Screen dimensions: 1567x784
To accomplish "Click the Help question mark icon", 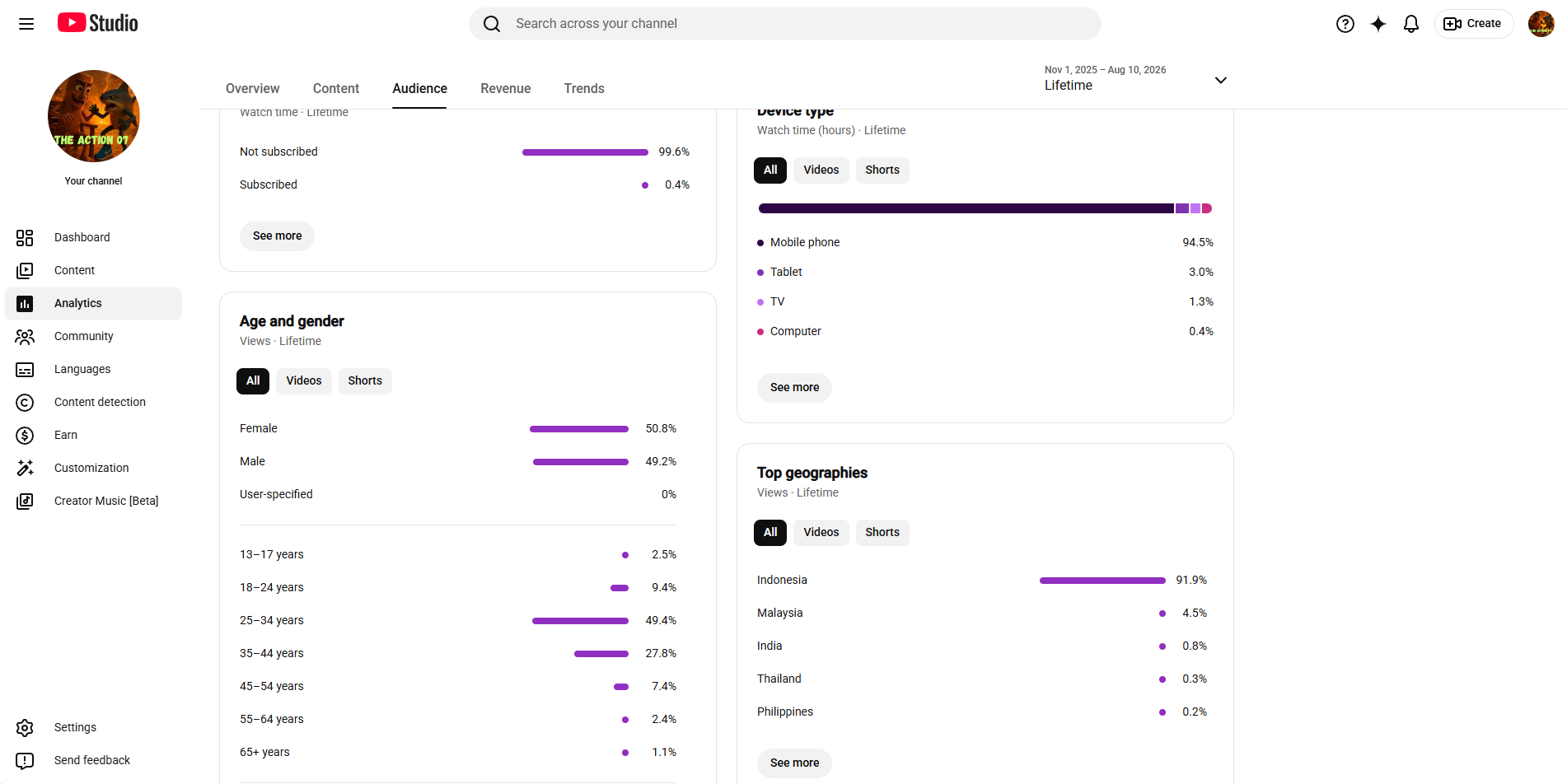I will pos(1345,24).
